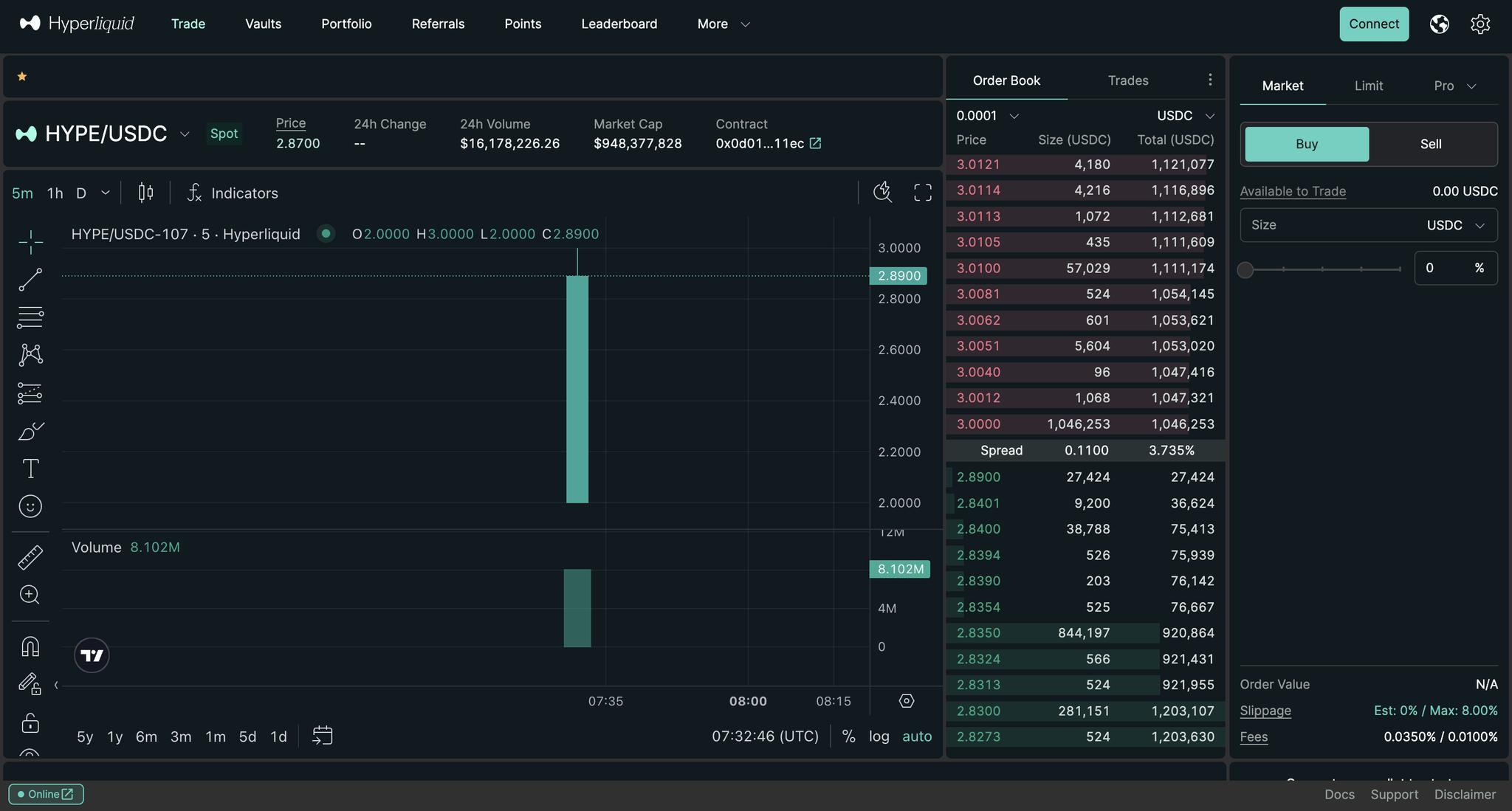Image resolution: width=1512 pixels, height=811 pixels.
Task: Click the go to date calendar icon
Action: click(323, 736)
